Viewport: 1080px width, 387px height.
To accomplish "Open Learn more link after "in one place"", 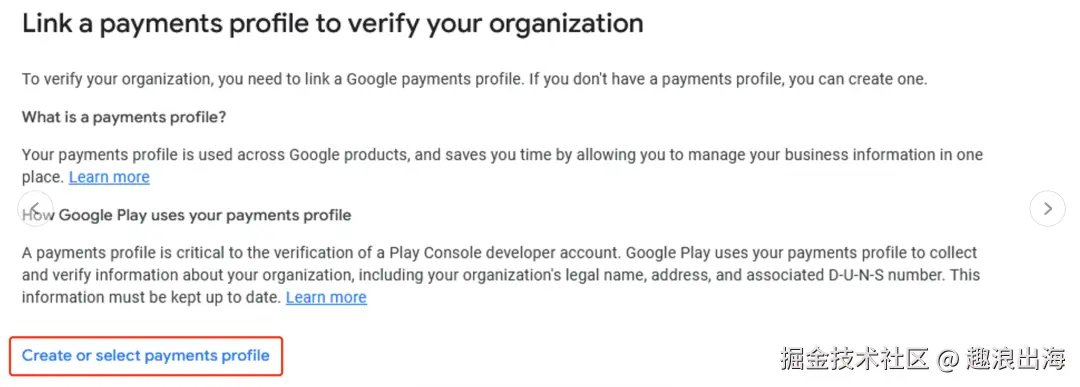I will [109, 177].
